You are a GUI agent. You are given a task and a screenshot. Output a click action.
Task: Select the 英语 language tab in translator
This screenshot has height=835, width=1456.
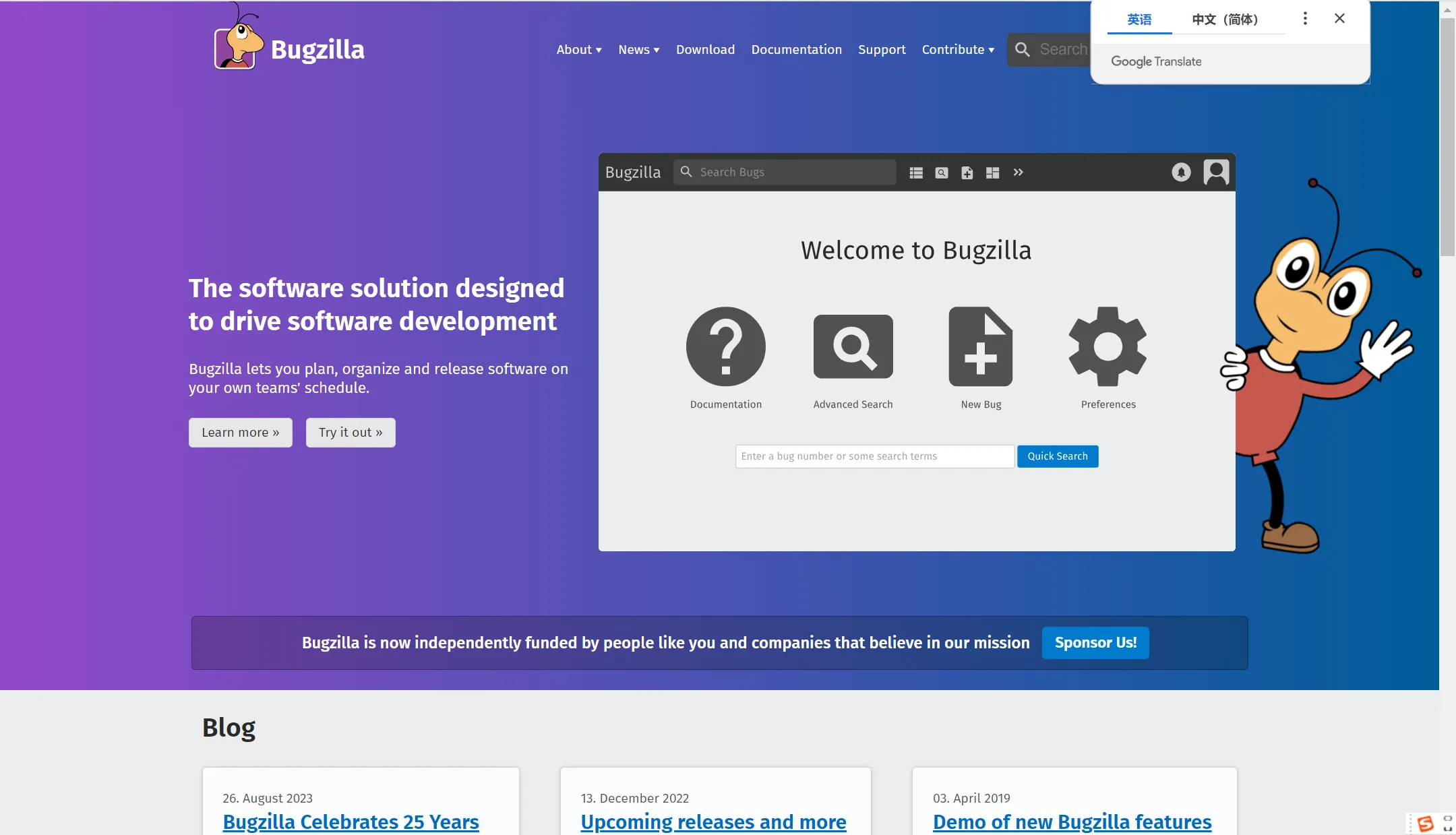[1140, 18]
